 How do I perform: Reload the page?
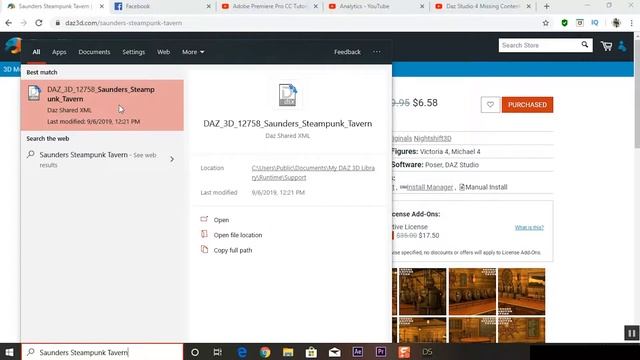[x=39, y=23]
